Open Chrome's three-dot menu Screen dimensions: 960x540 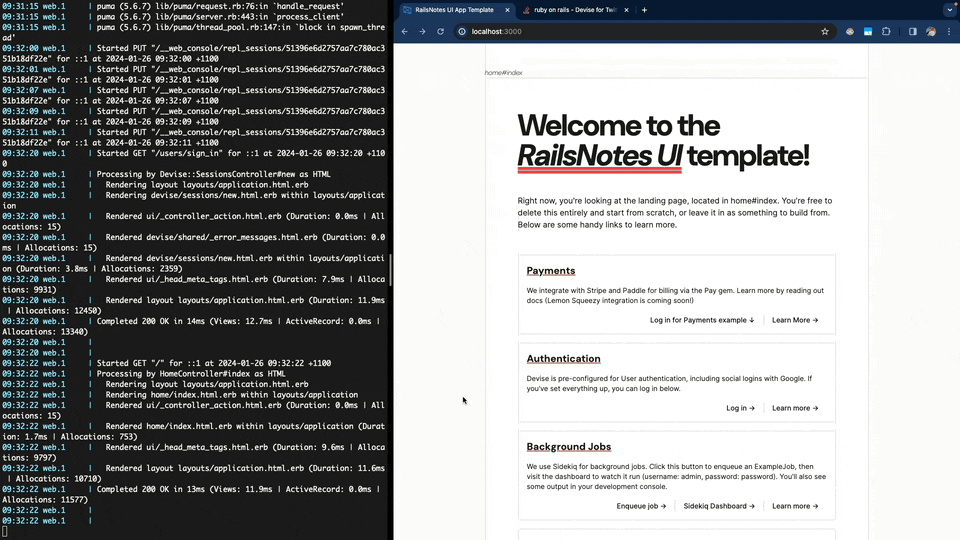[x=949, y=31]
